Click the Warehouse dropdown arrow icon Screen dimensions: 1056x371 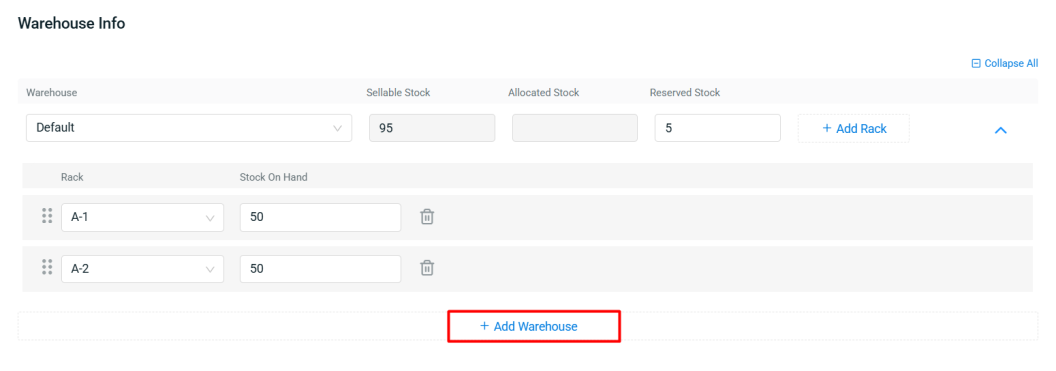(337, 129)
